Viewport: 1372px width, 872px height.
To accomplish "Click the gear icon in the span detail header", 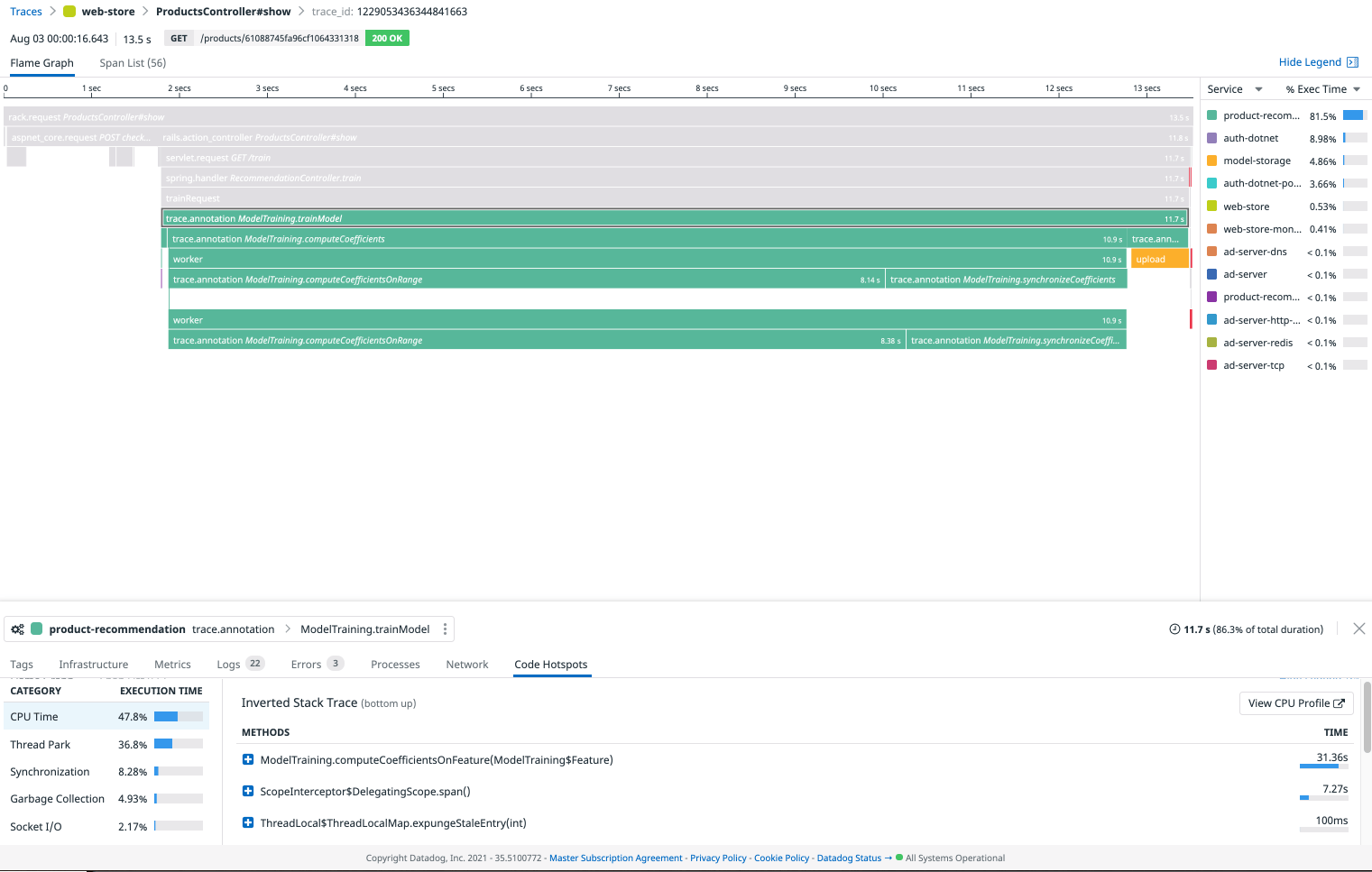I will (16, 629).
